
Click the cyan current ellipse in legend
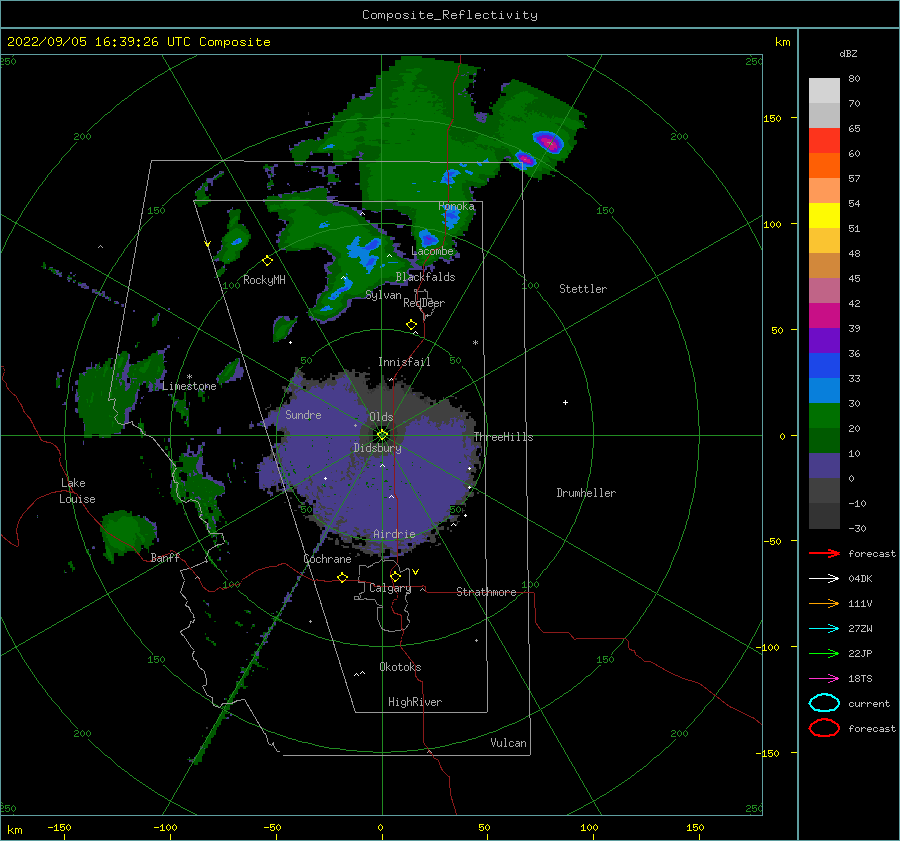coord(824,703)
